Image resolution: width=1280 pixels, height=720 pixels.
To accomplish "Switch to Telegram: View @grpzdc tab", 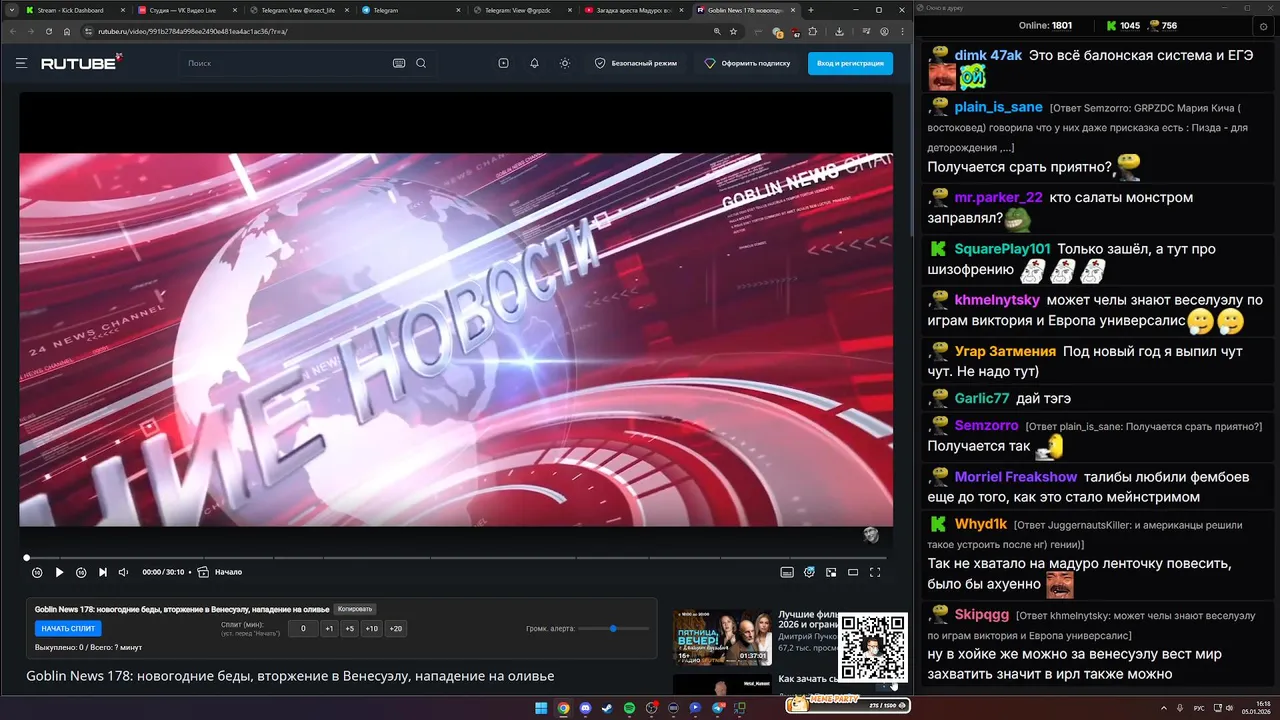I will (x=522, y=10).
